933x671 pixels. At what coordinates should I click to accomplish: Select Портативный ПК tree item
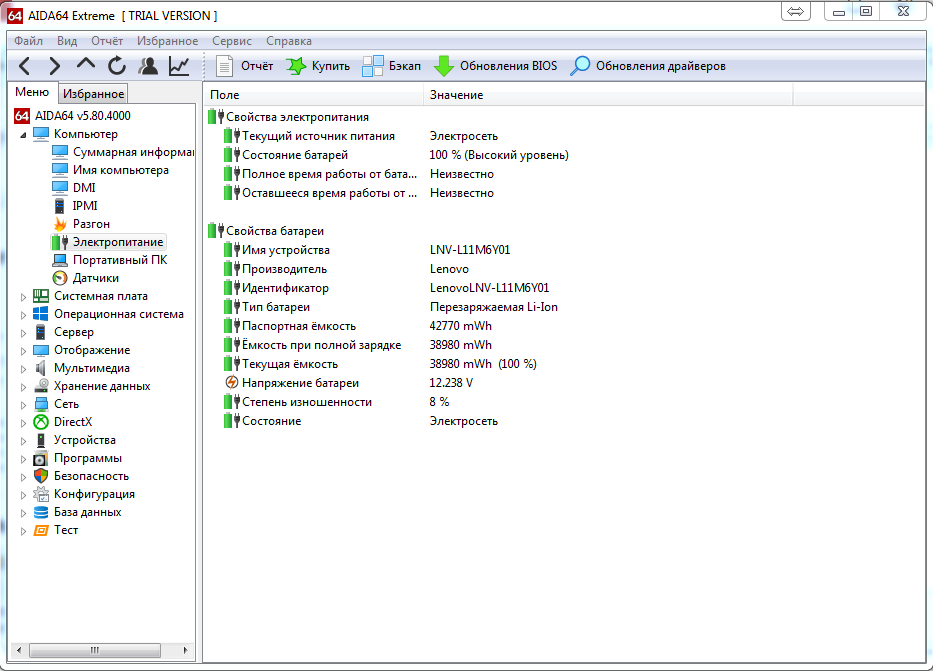[119, 260]
